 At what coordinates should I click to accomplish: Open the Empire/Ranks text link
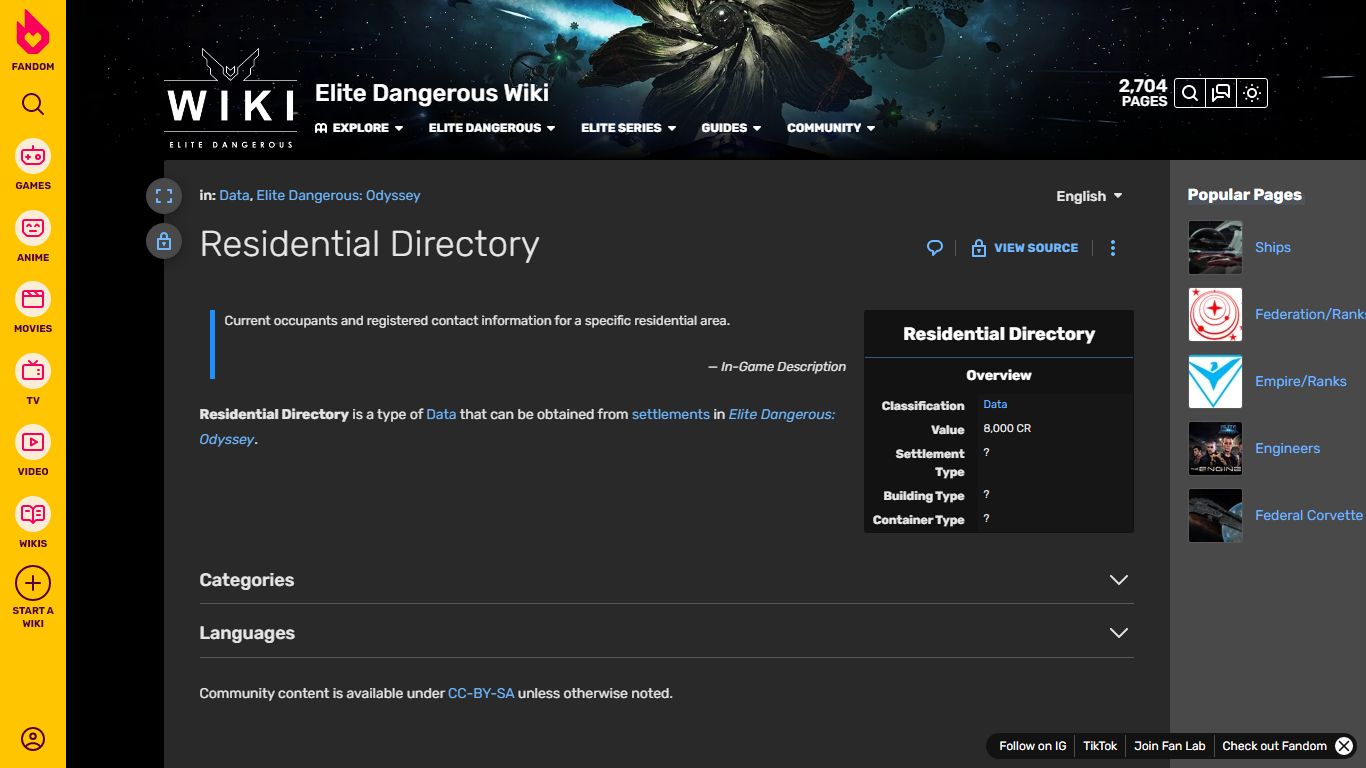tap(1301, 381)
